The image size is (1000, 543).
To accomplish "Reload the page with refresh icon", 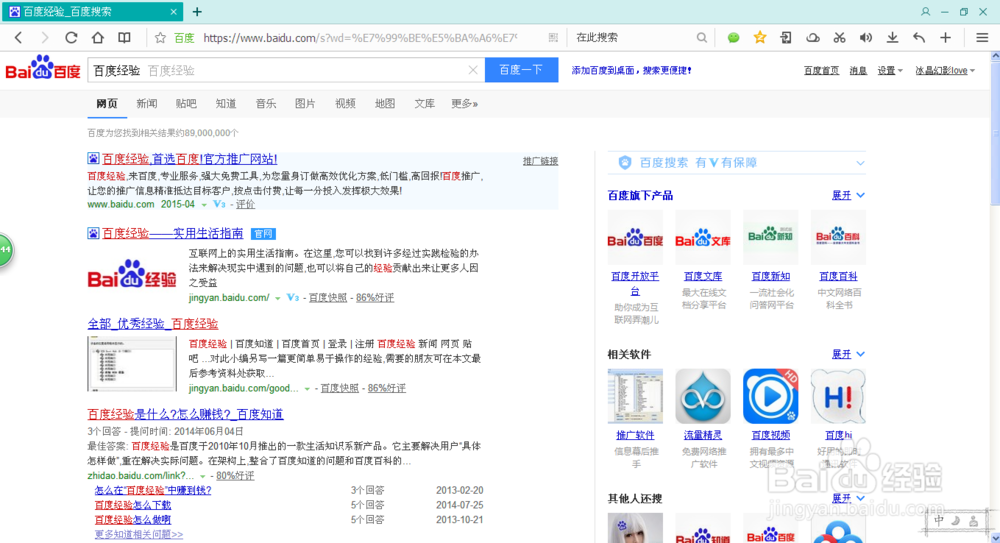I will coord(71,38).
